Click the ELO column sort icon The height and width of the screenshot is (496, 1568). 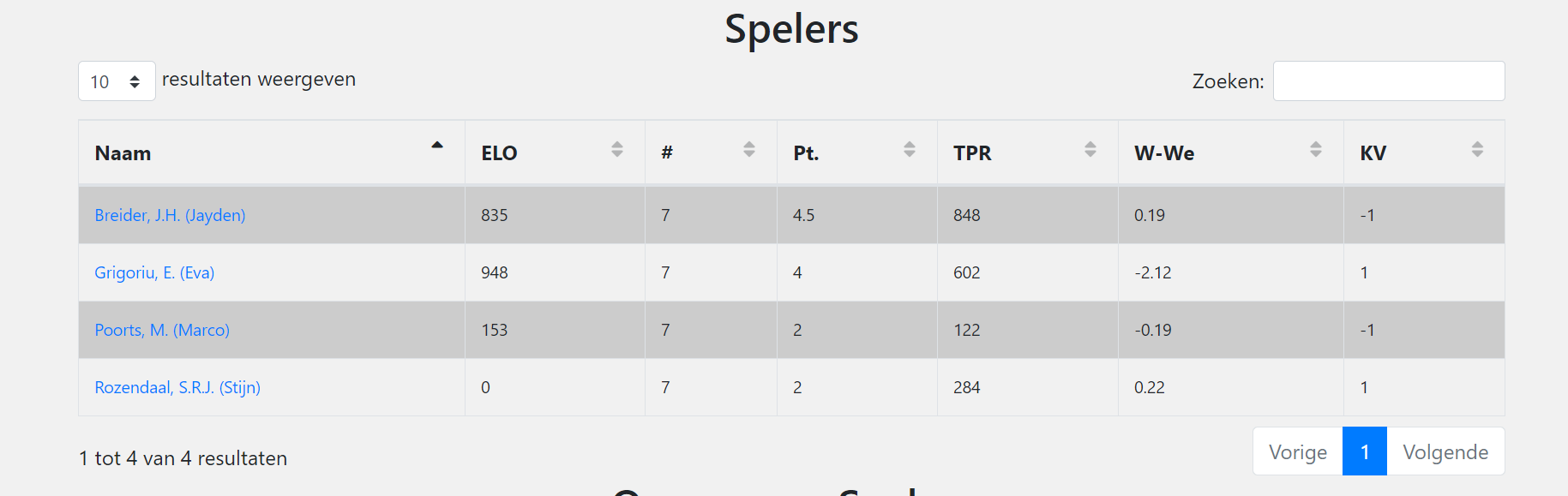pos(617,149)
